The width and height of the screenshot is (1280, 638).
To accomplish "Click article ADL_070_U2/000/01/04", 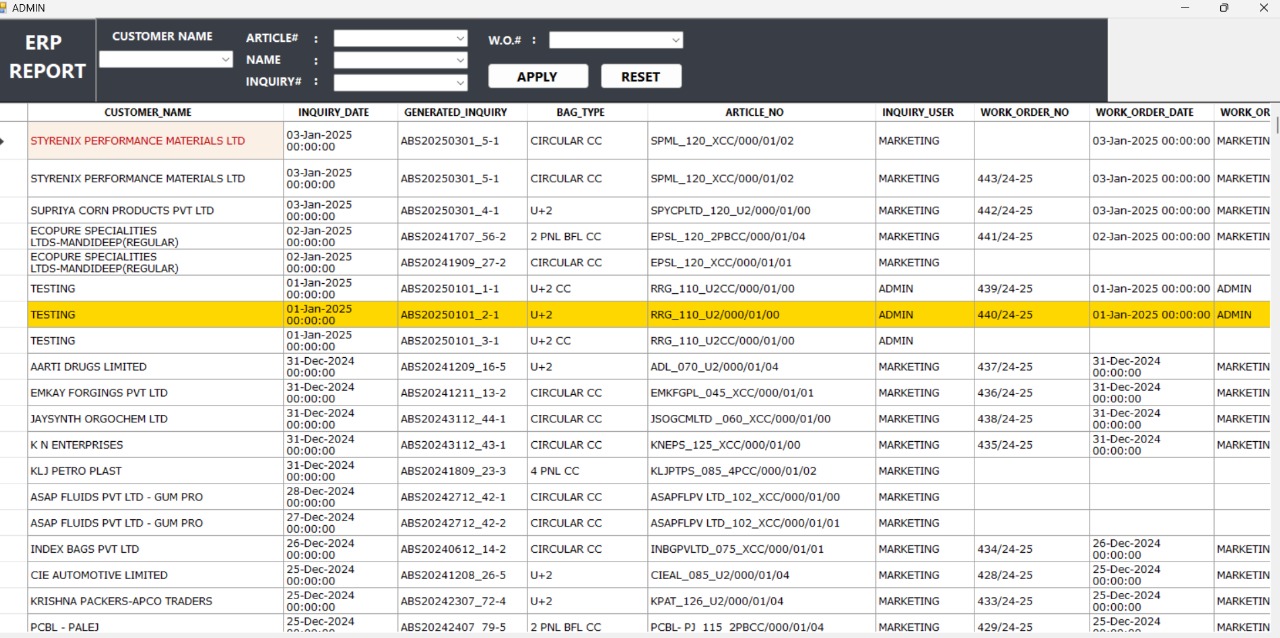I will click(x=761, y=367).
